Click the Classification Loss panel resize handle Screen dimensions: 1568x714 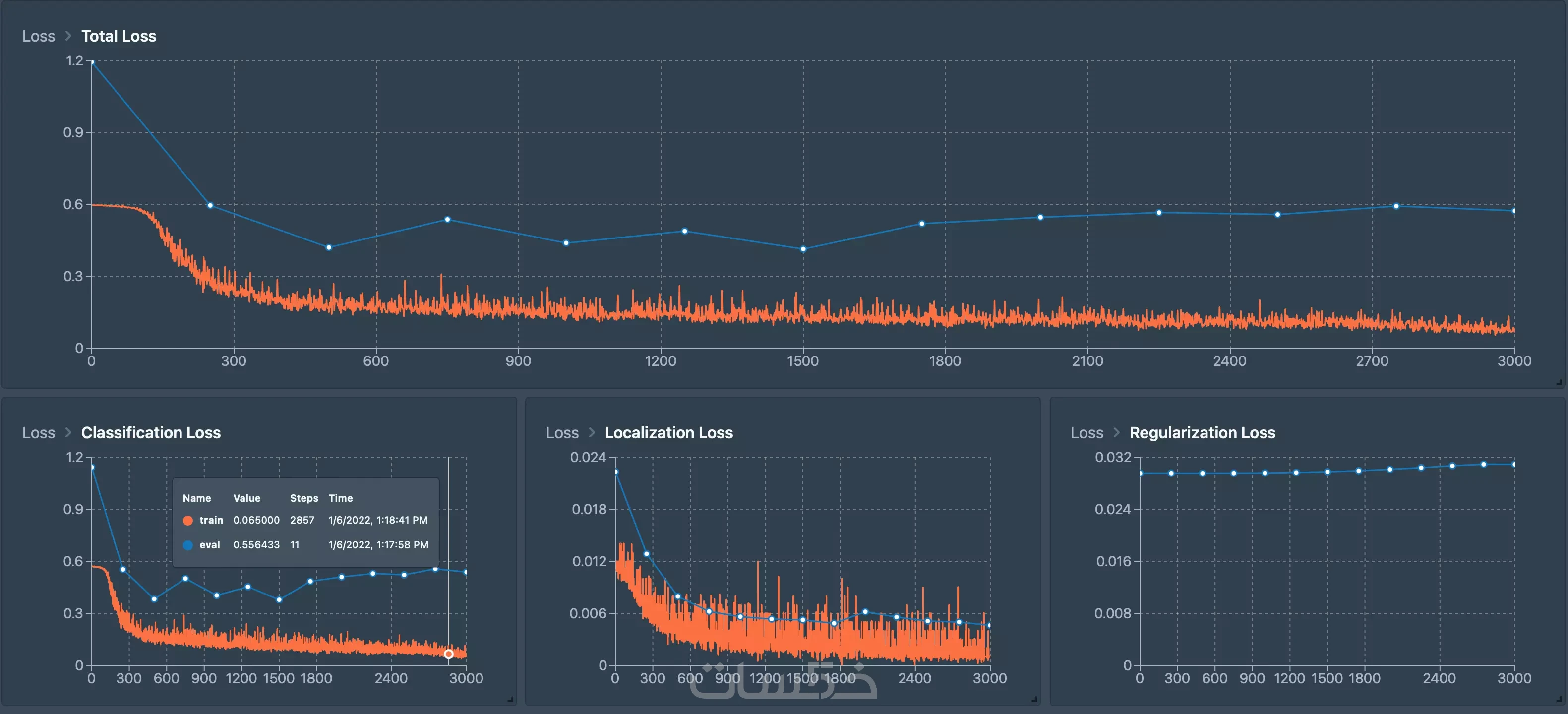click(510, 700)
